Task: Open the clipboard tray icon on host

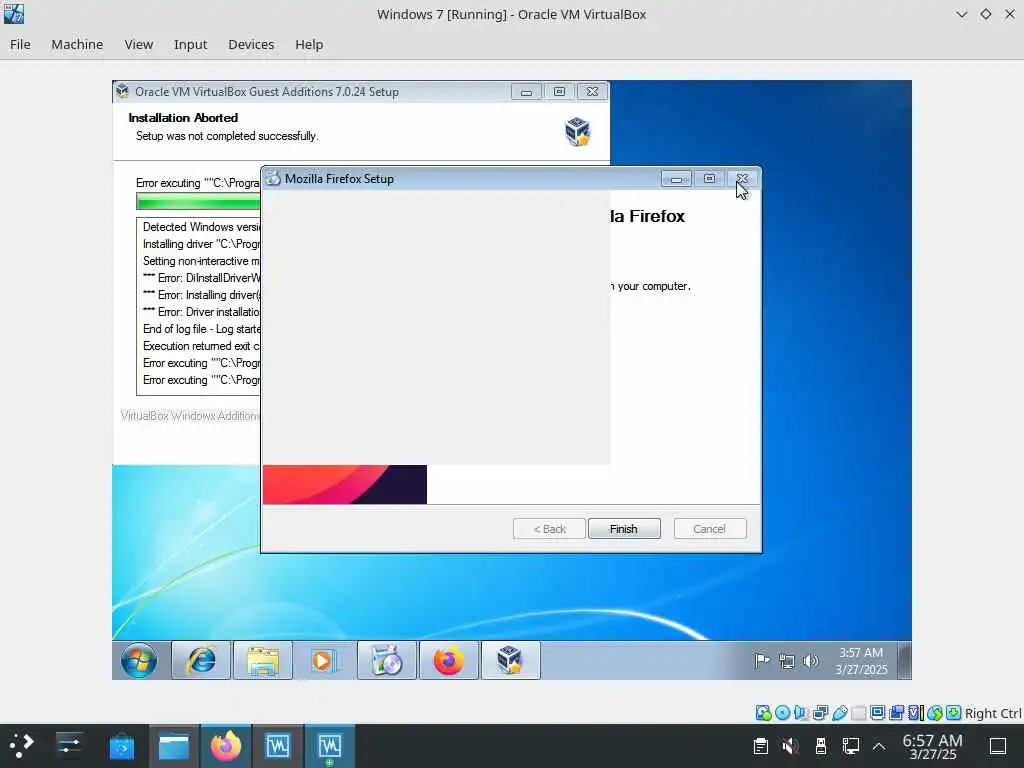Action: pos(761,746)
